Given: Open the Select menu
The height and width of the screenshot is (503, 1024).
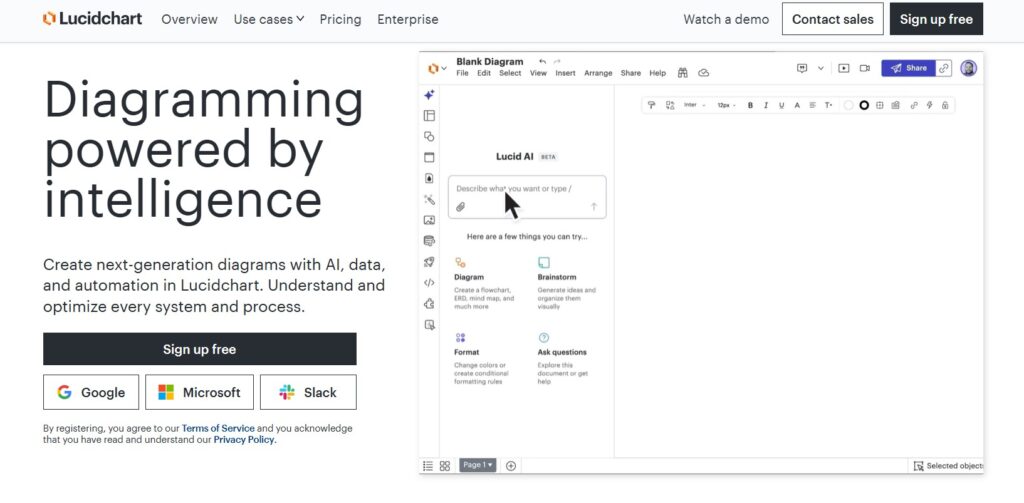Looking at the screenshot, I should tap(510, 73).
